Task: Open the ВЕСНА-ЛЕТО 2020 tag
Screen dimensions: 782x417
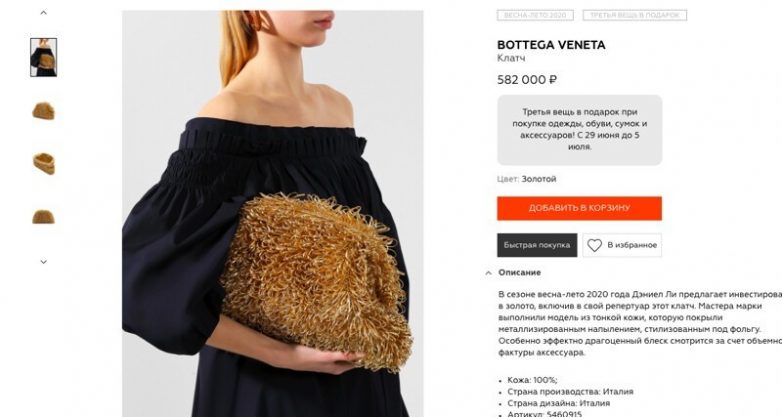Action: (x=535, y=15)
